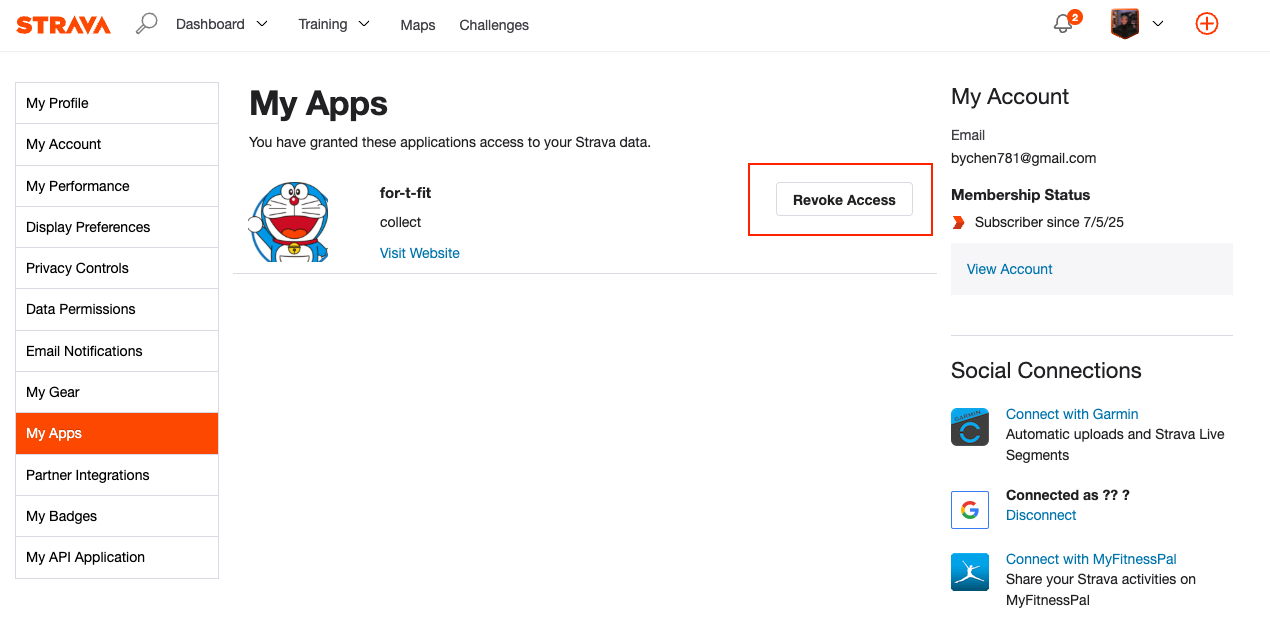This screenshot has width=1270, height=642.
Task: Open the Maps menu item
Action: click(x=417, y=25)
